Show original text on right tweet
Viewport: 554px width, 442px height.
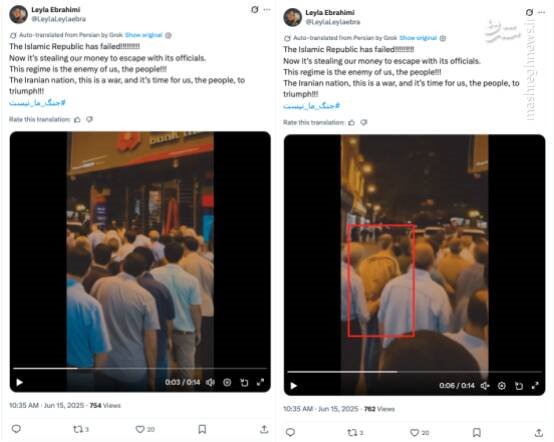click(x=418, y=38)
